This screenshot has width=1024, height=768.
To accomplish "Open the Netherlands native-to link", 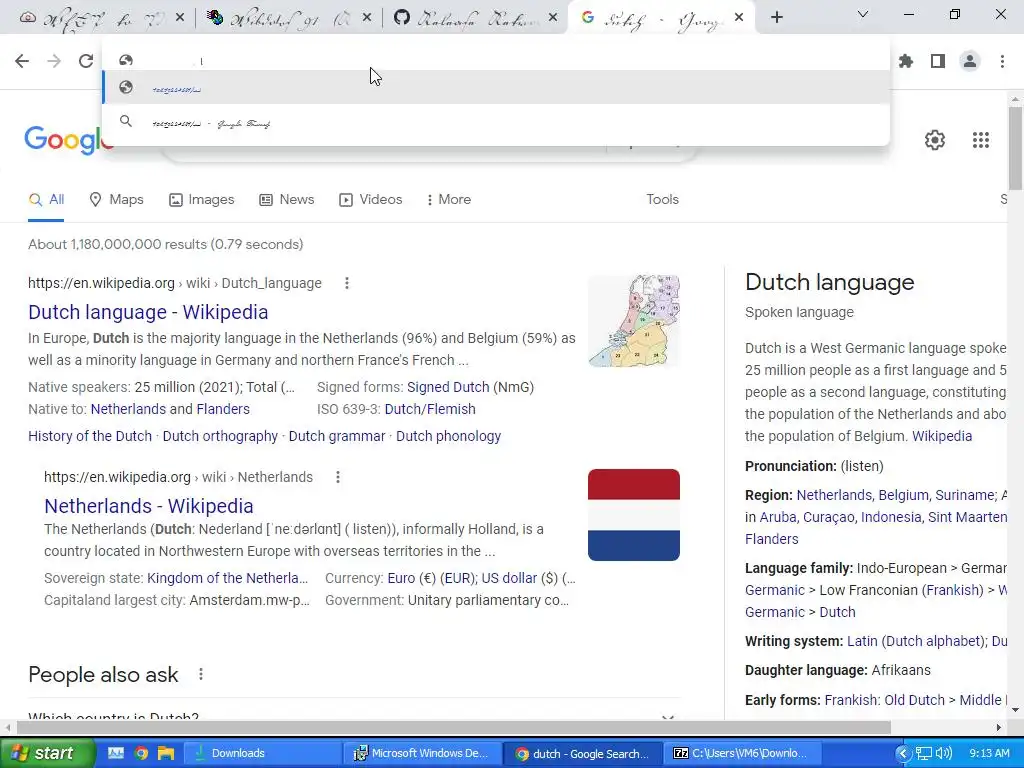I will [x=128, y=409].
